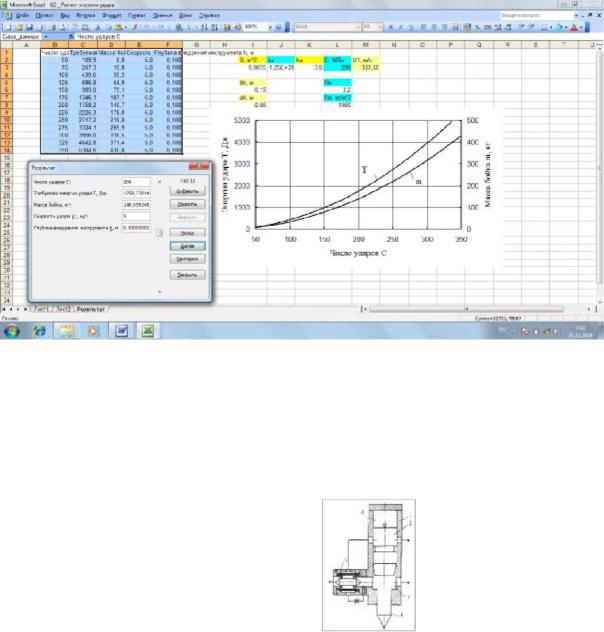The height and width of the screenshot is (632, 604).
Task: Open the font name dropdown
Action: 358,27
